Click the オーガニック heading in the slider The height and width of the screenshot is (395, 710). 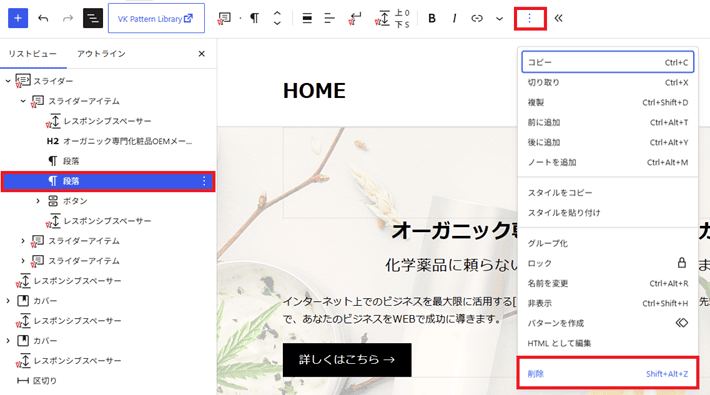coord(454,231)
